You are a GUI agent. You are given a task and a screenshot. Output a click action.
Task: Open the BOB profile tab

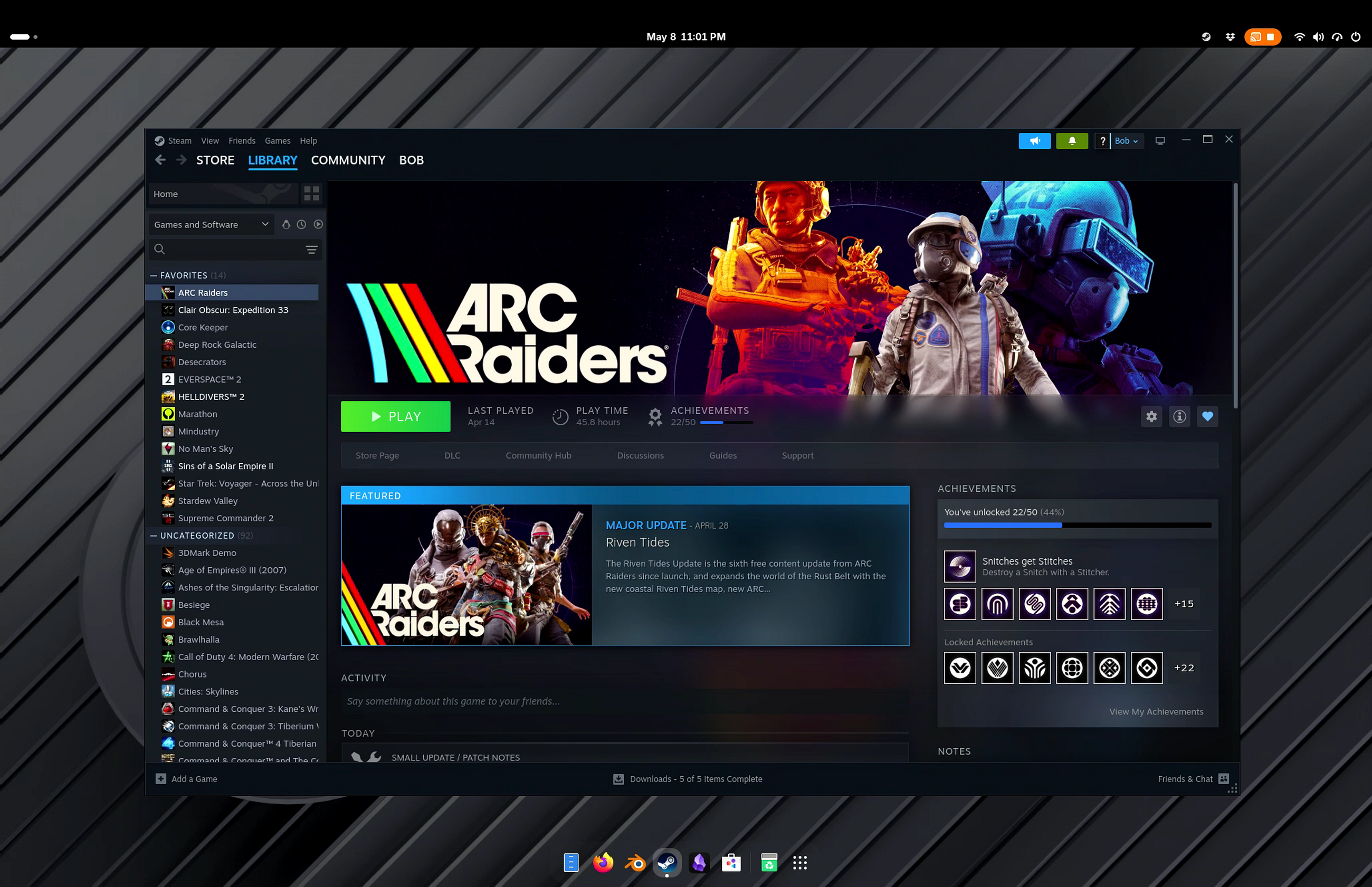(x=411, y=160)
